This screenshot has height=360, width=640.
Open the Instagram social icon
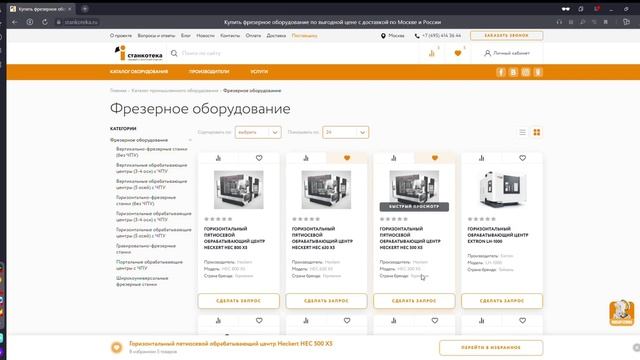[526, 72]
